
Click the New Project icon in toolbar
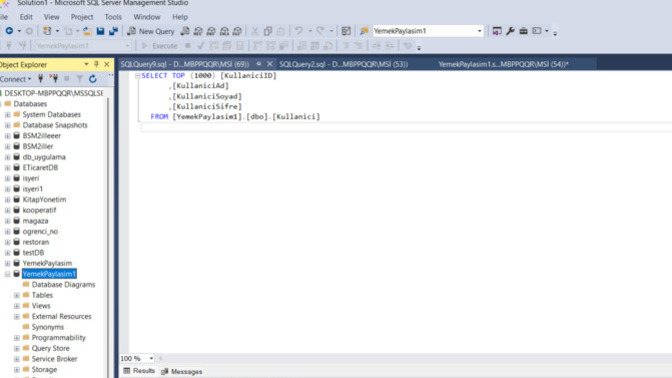47,31
